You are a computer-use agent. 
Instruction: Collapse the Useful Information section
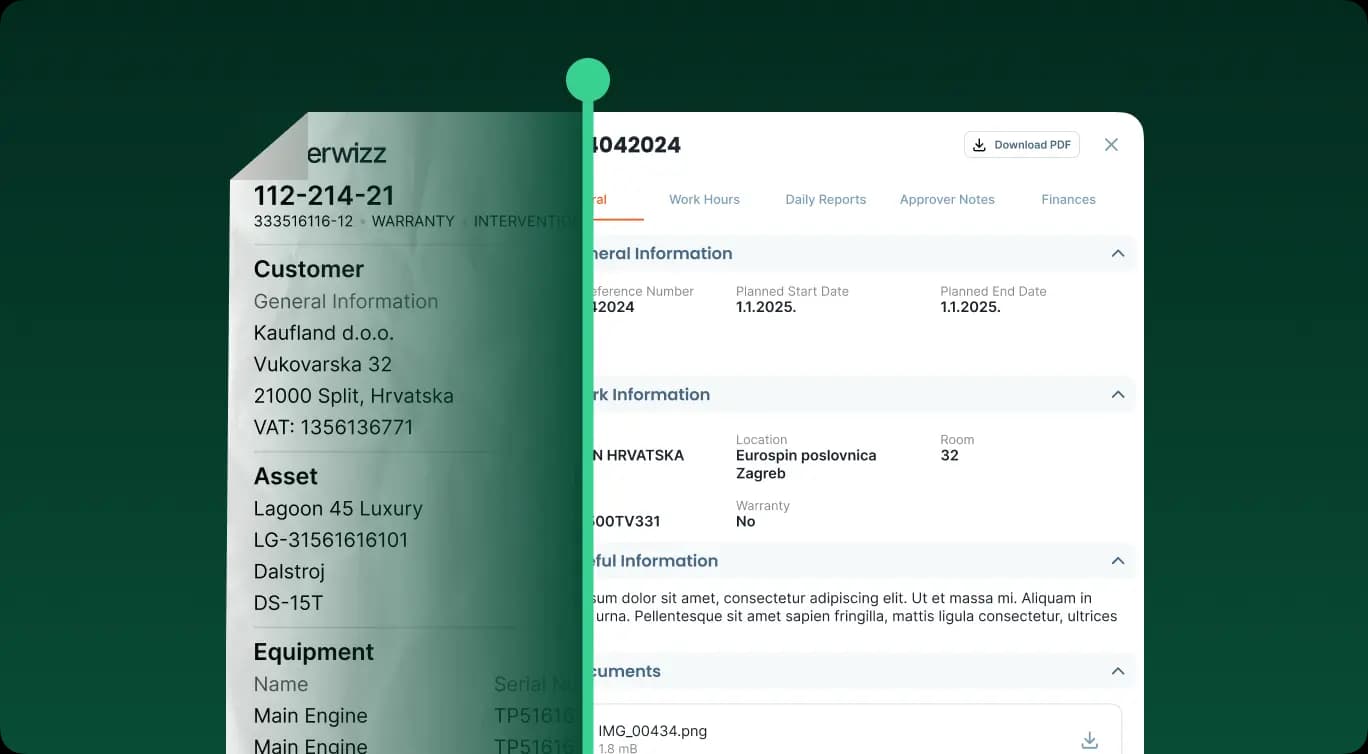(1118, 561)
